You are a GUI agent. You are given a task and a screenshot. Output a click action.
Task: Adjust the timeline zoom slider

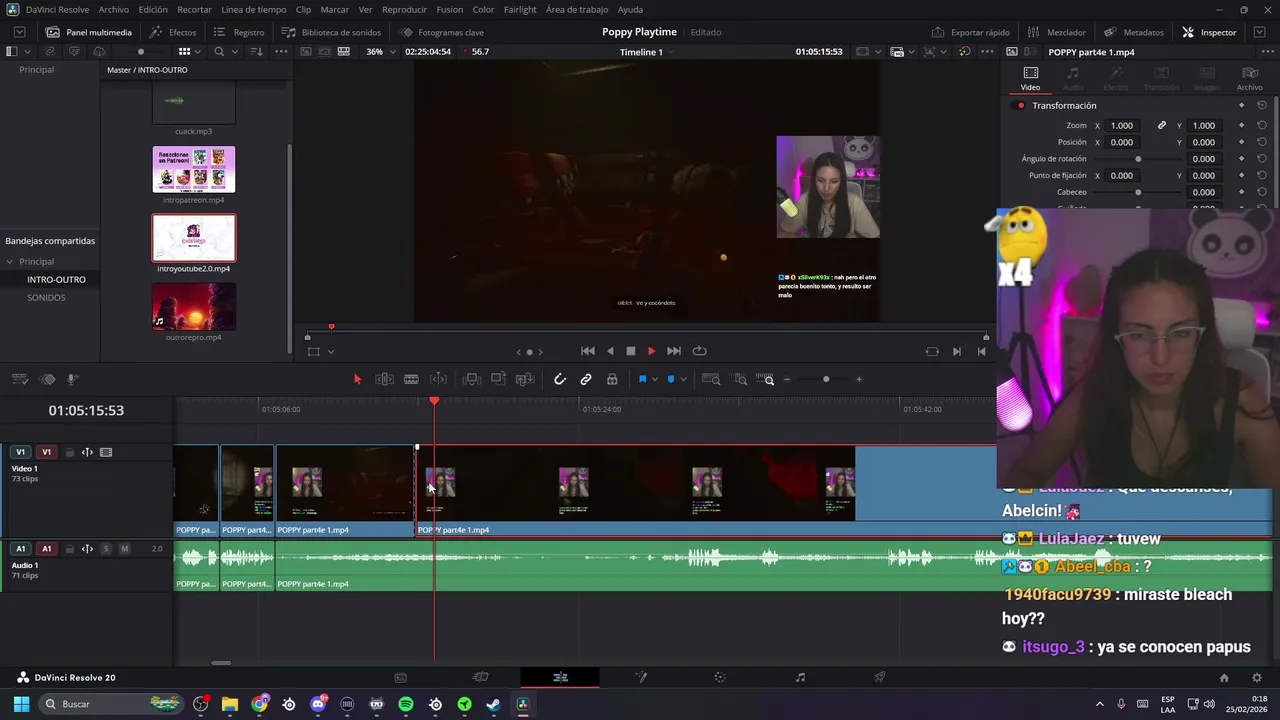tap(826, 379)
